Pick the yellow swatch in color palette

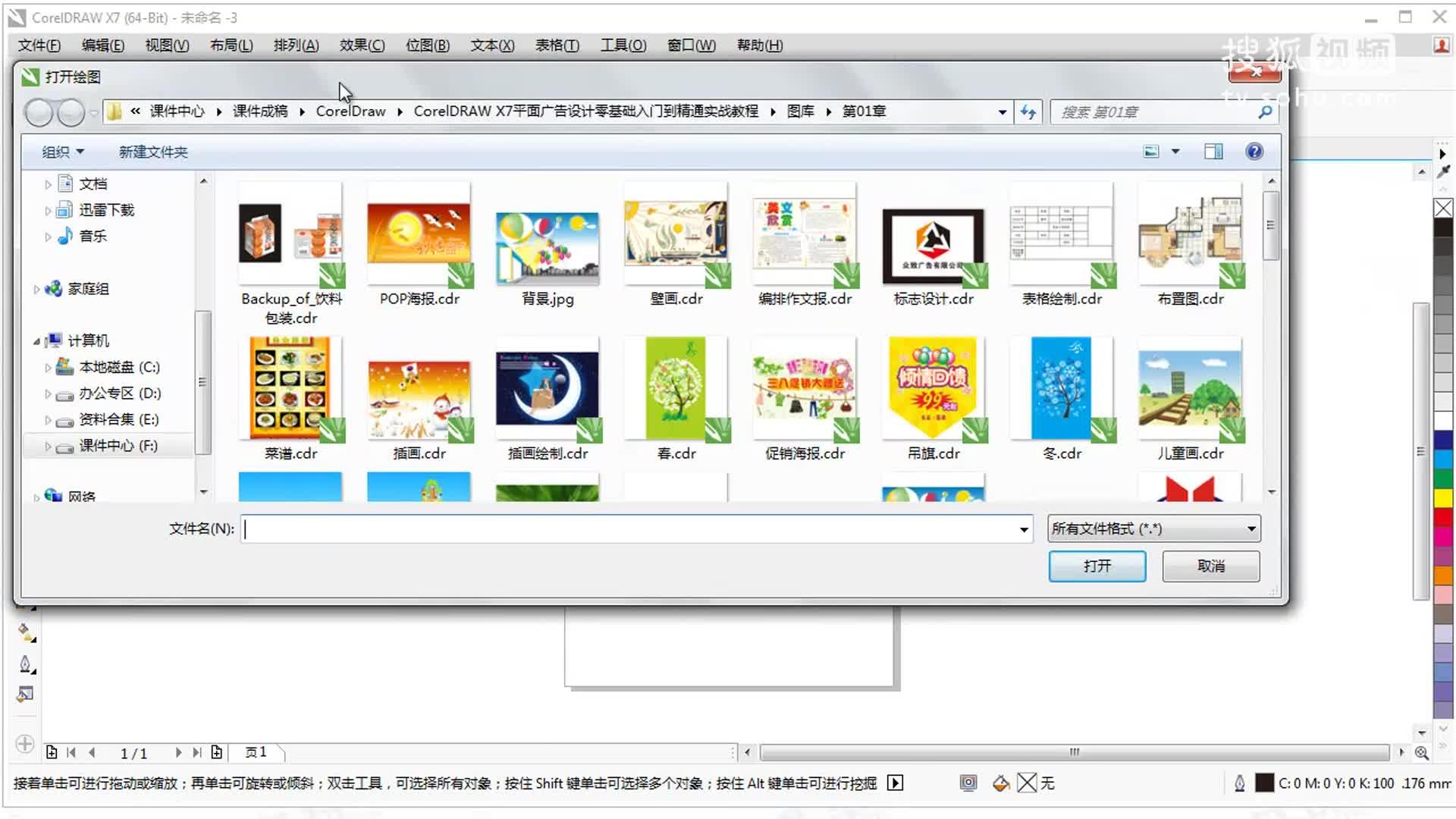(x=1442, y=498)
